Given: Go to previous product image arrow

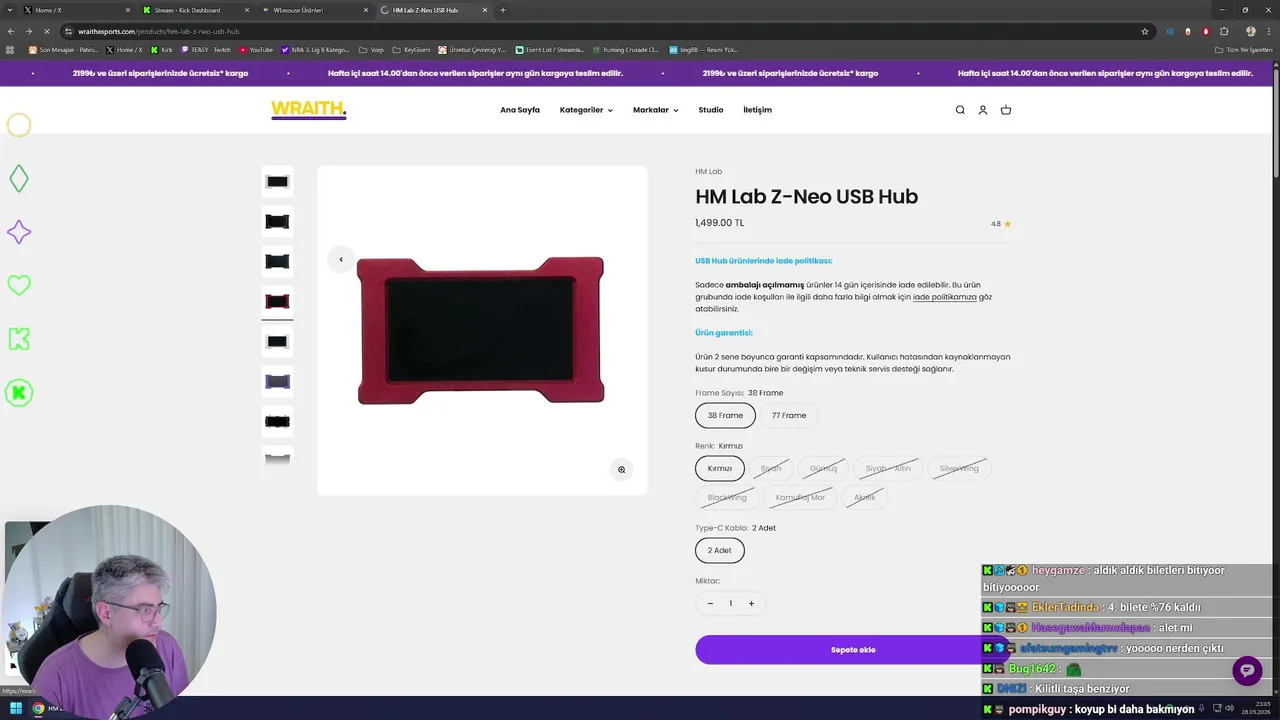Looking at the screenshot, I should pos(341,259).
